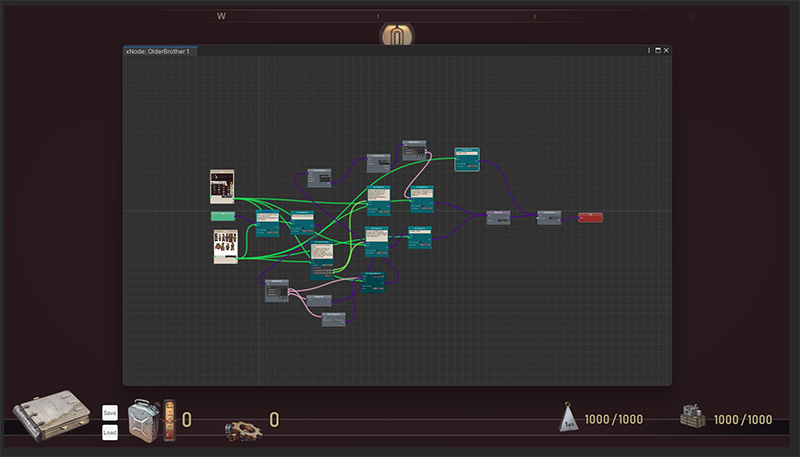800x457 pixels.
Task: Open the journal book icon
Action: pos(51,415)
